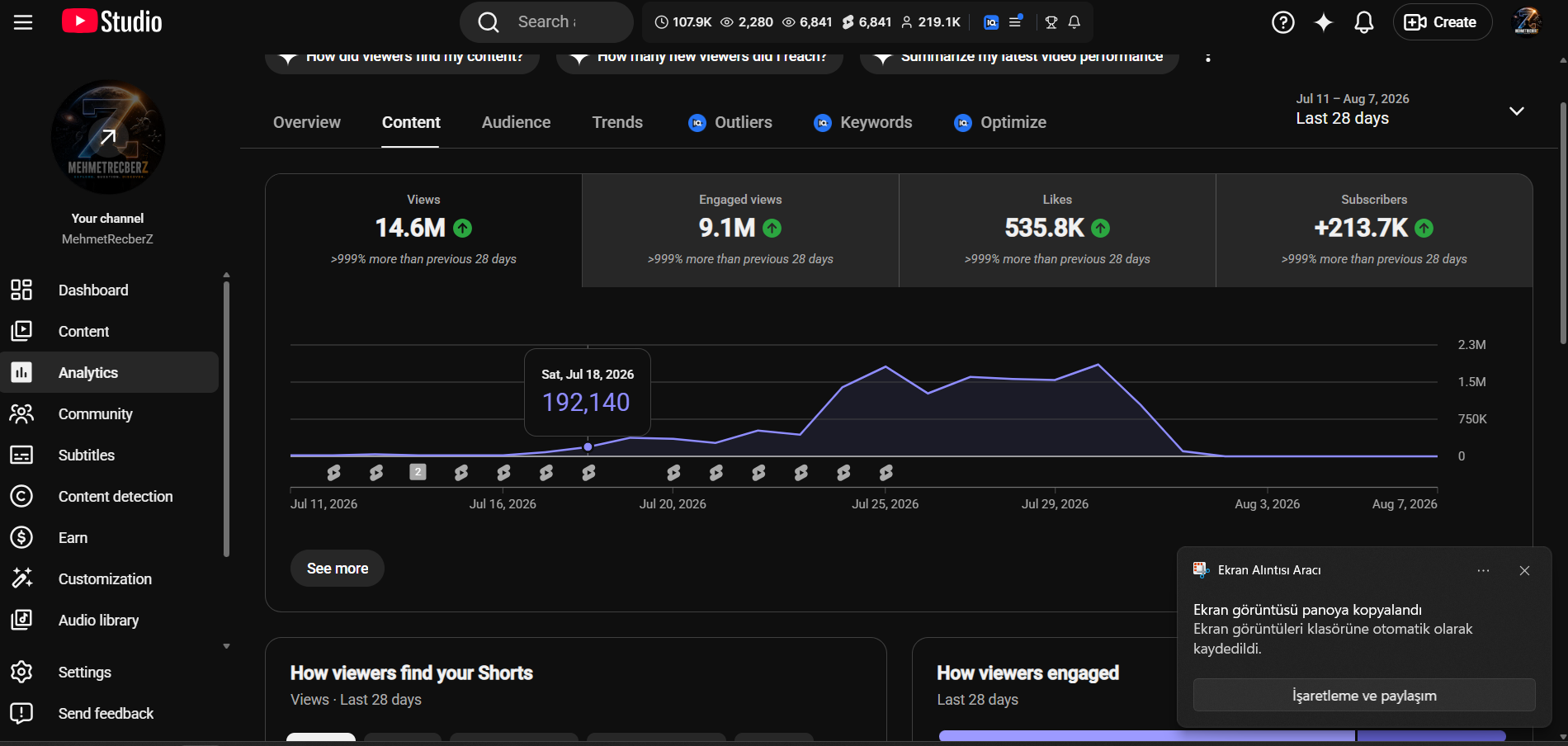Viewport: 1568px width, 746px height.
Task: Click the See more button
Action: click(x=338, y=569)
